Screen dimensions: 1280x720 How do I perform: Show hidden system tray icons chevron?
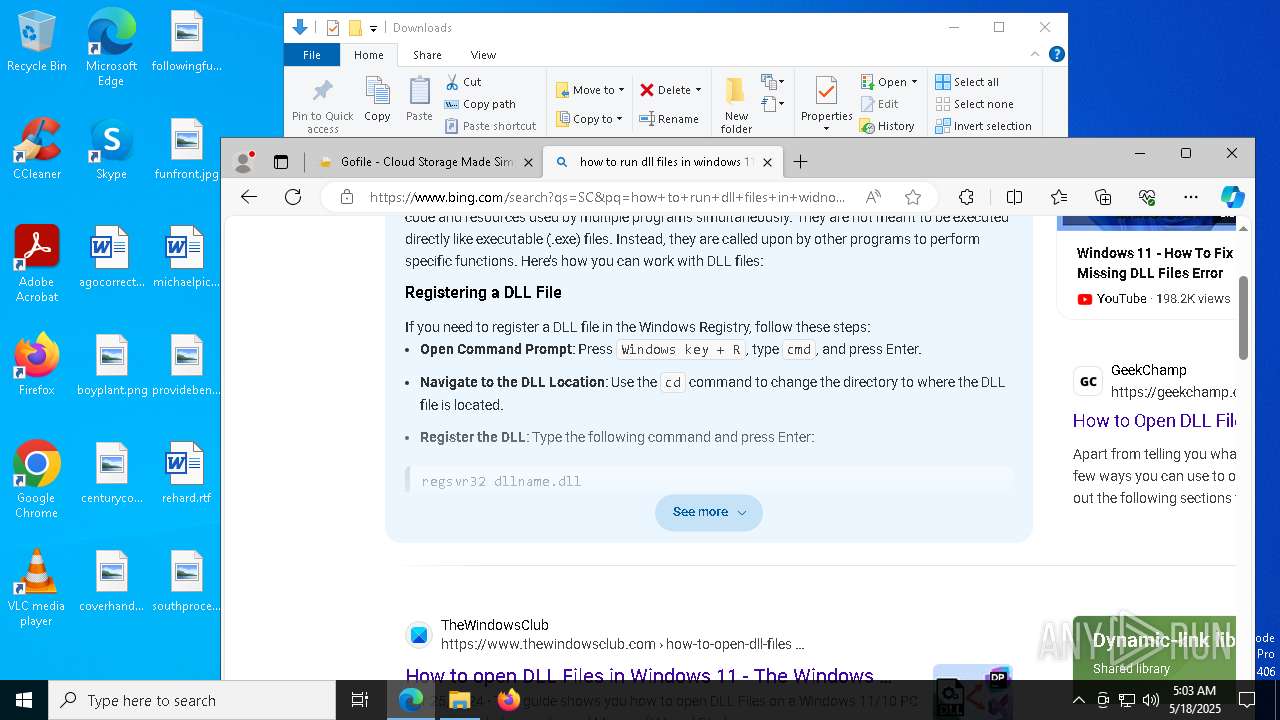pos(1078,701)
